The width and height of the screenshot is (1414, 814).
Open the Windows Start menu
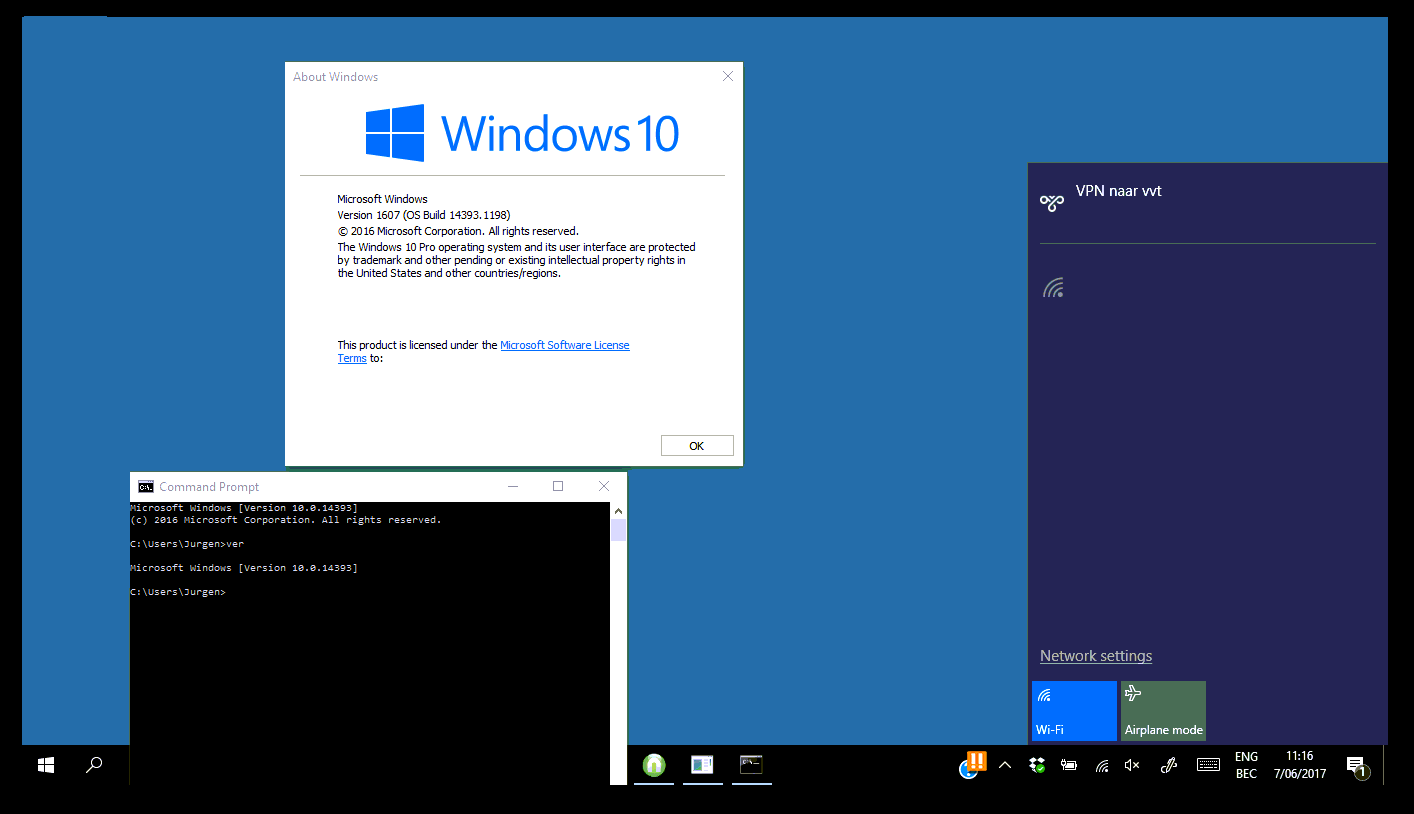tap(46, 765)
